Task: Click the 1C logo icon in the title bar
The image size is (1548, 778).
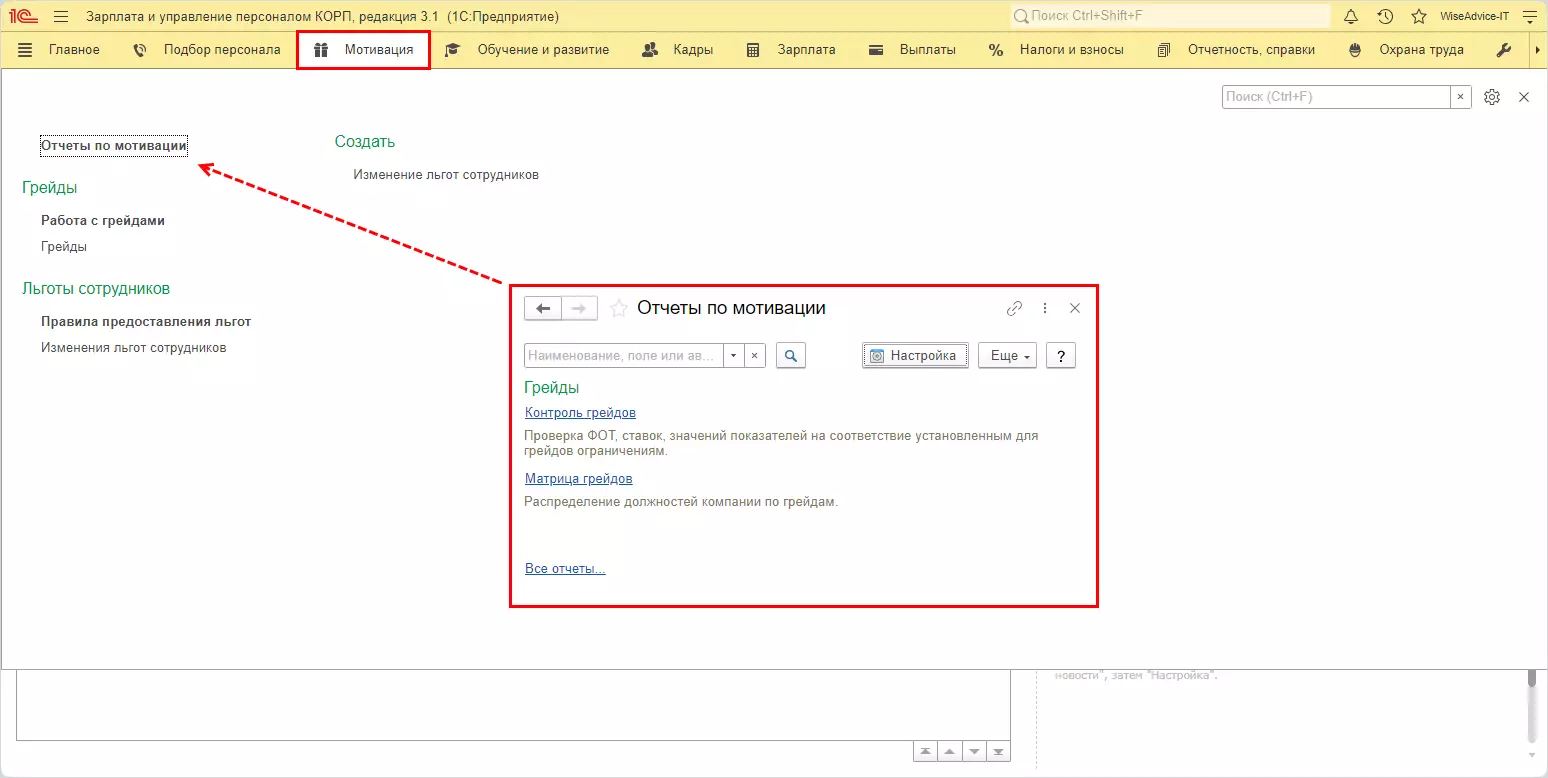Action: pyautogui.click(x=23, y=16)
